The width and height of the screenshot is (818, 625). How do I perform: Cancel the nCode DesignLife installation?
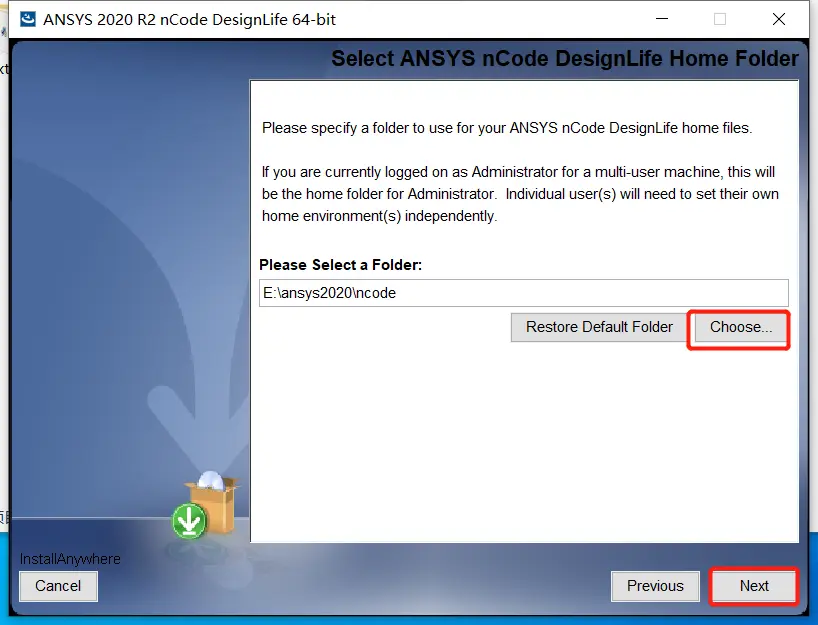58,586
